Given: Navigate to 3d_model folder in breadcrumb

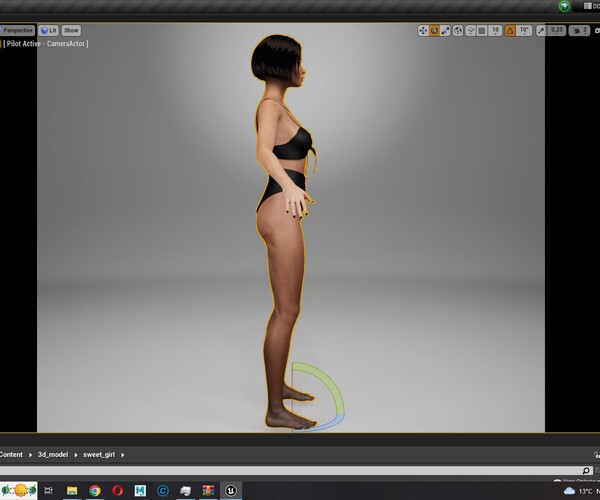Looking at the screenshot, I should click(x=53, y=454).
